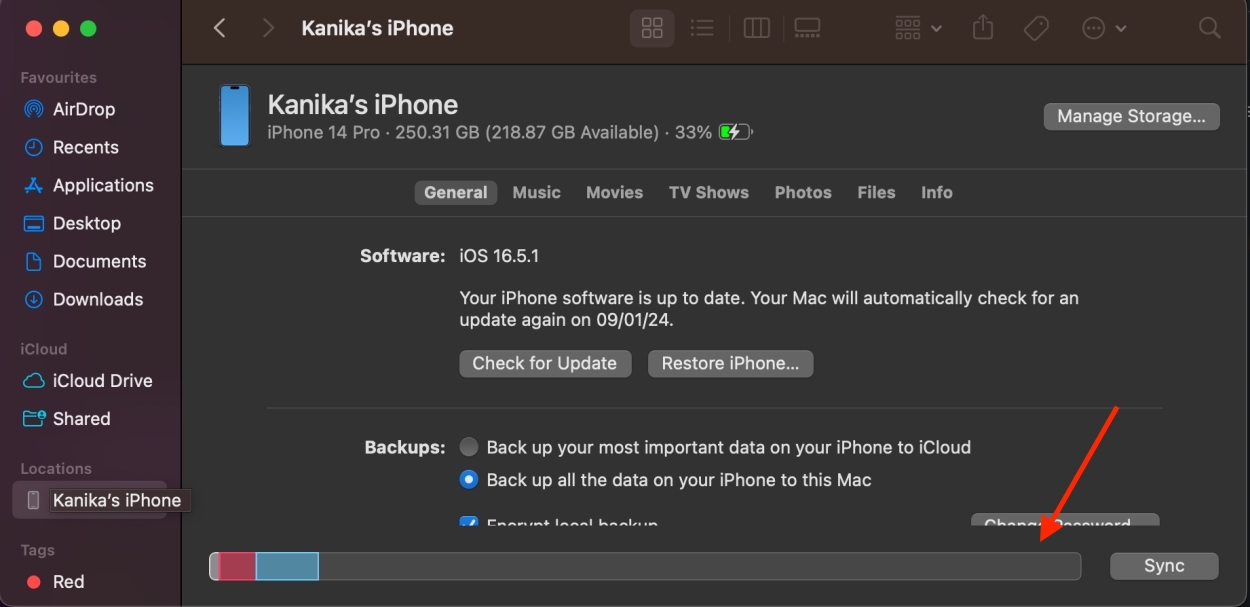
Task: Open the More actions dropdown menu
Action: pyautogui.click(x=1101, y=28)
